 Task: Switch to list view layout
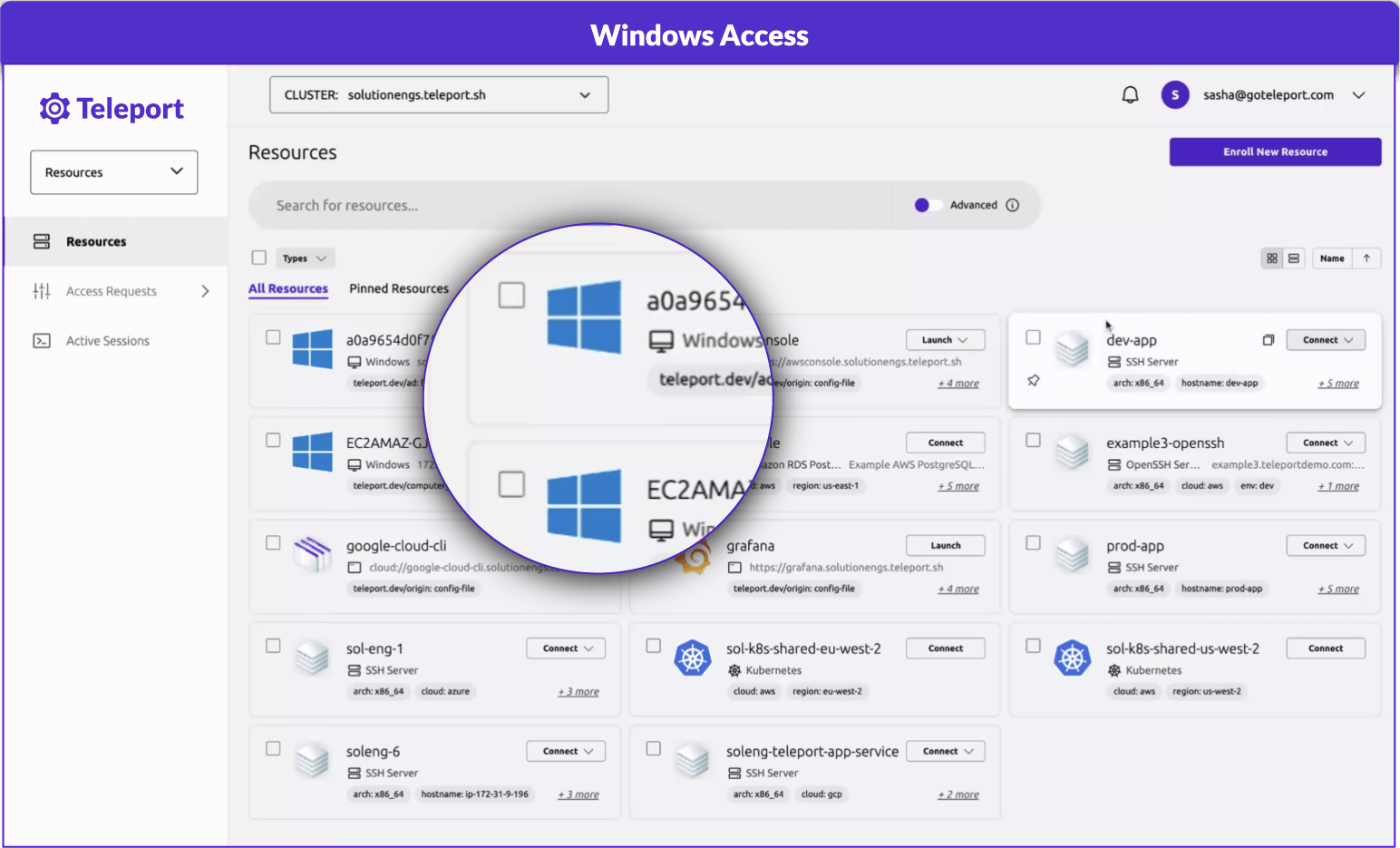(1294, 258)
